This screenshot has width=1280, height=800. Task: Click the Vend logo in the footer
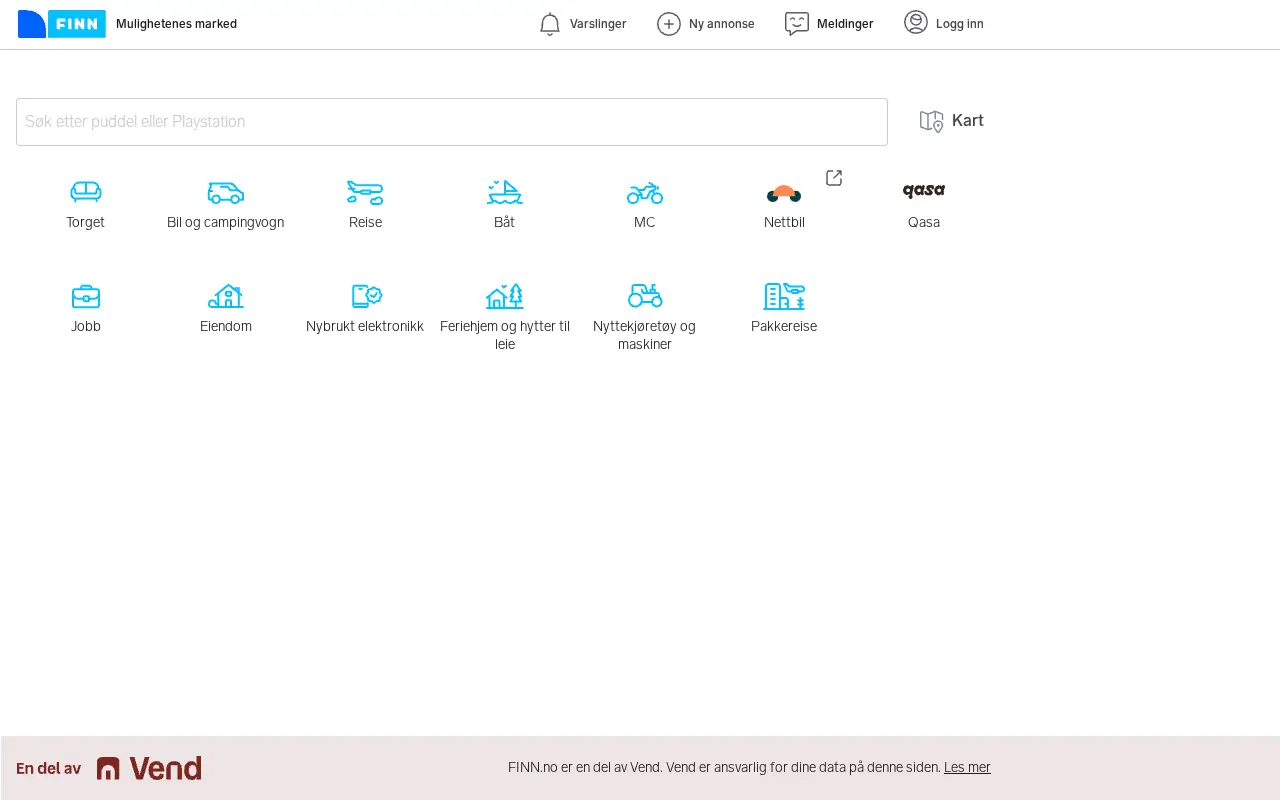(149, 768)
